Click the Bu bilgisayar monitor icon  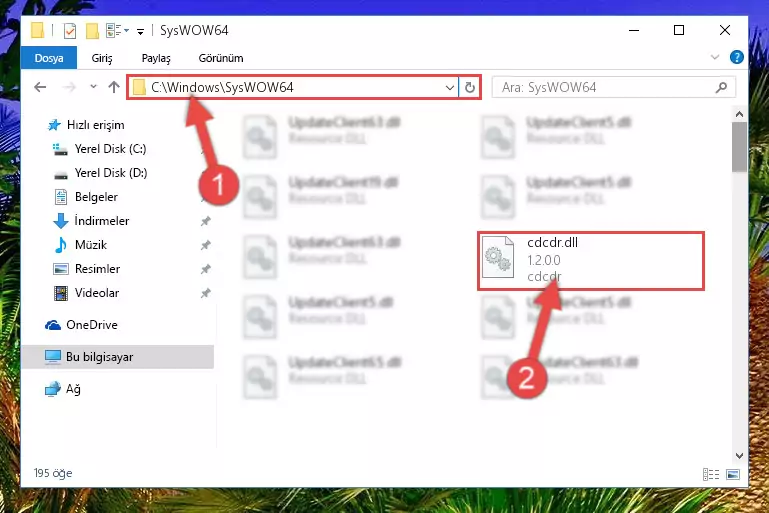pos(52,357)
